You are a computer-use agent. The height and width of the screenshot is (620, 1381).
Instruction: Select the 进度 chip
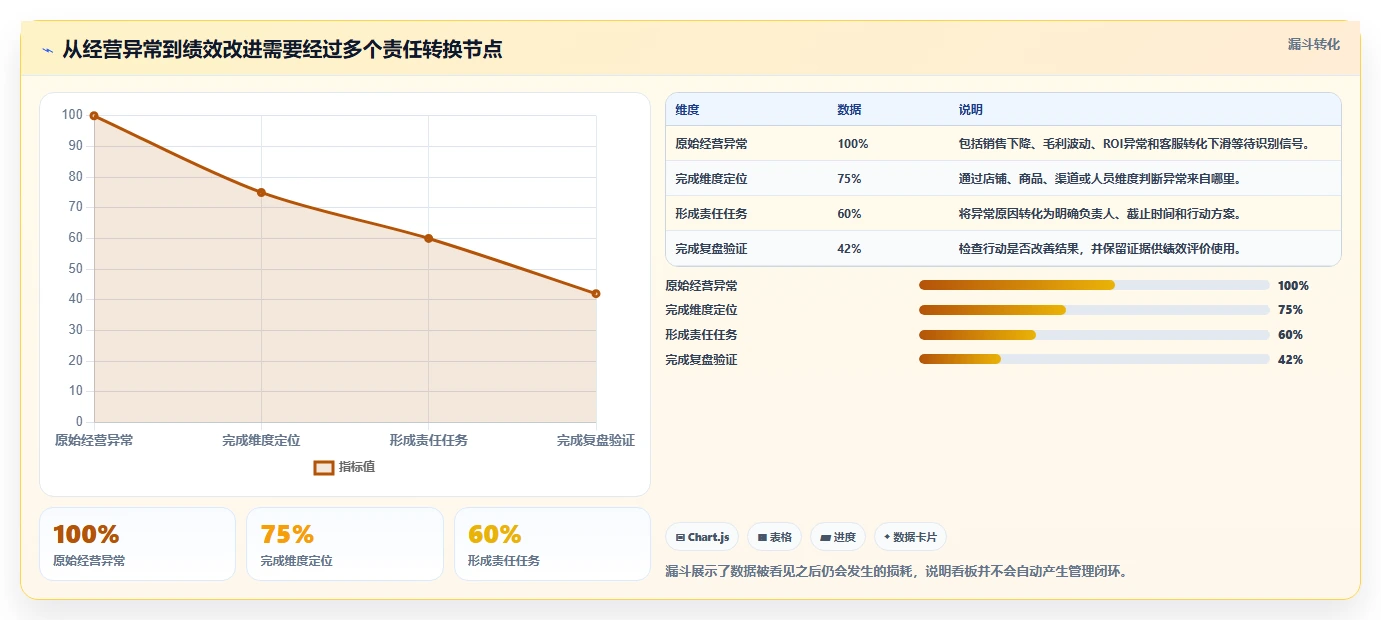(837, 537)
